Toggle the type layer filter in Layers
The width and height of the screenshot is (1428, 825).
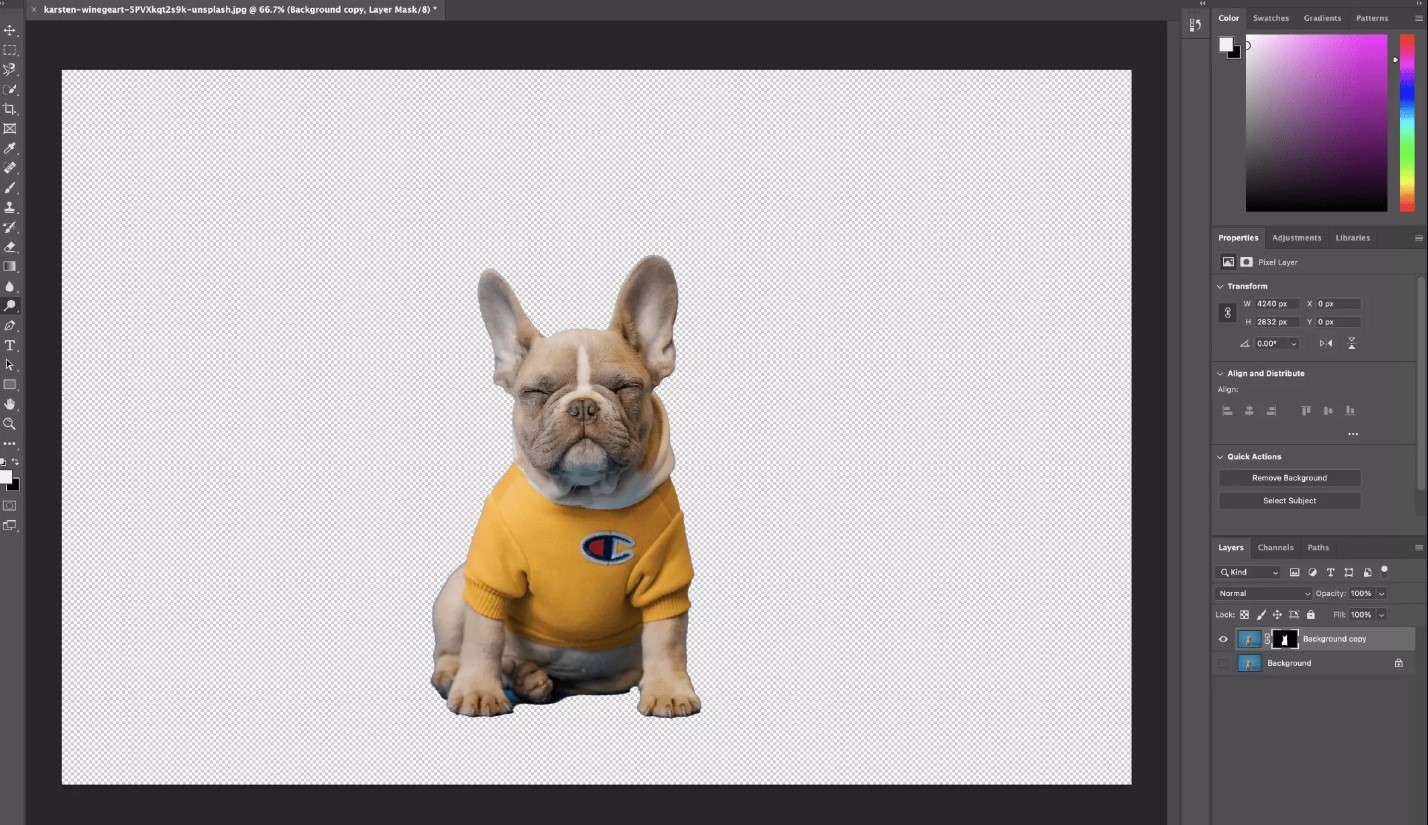tap(1330, 572)
